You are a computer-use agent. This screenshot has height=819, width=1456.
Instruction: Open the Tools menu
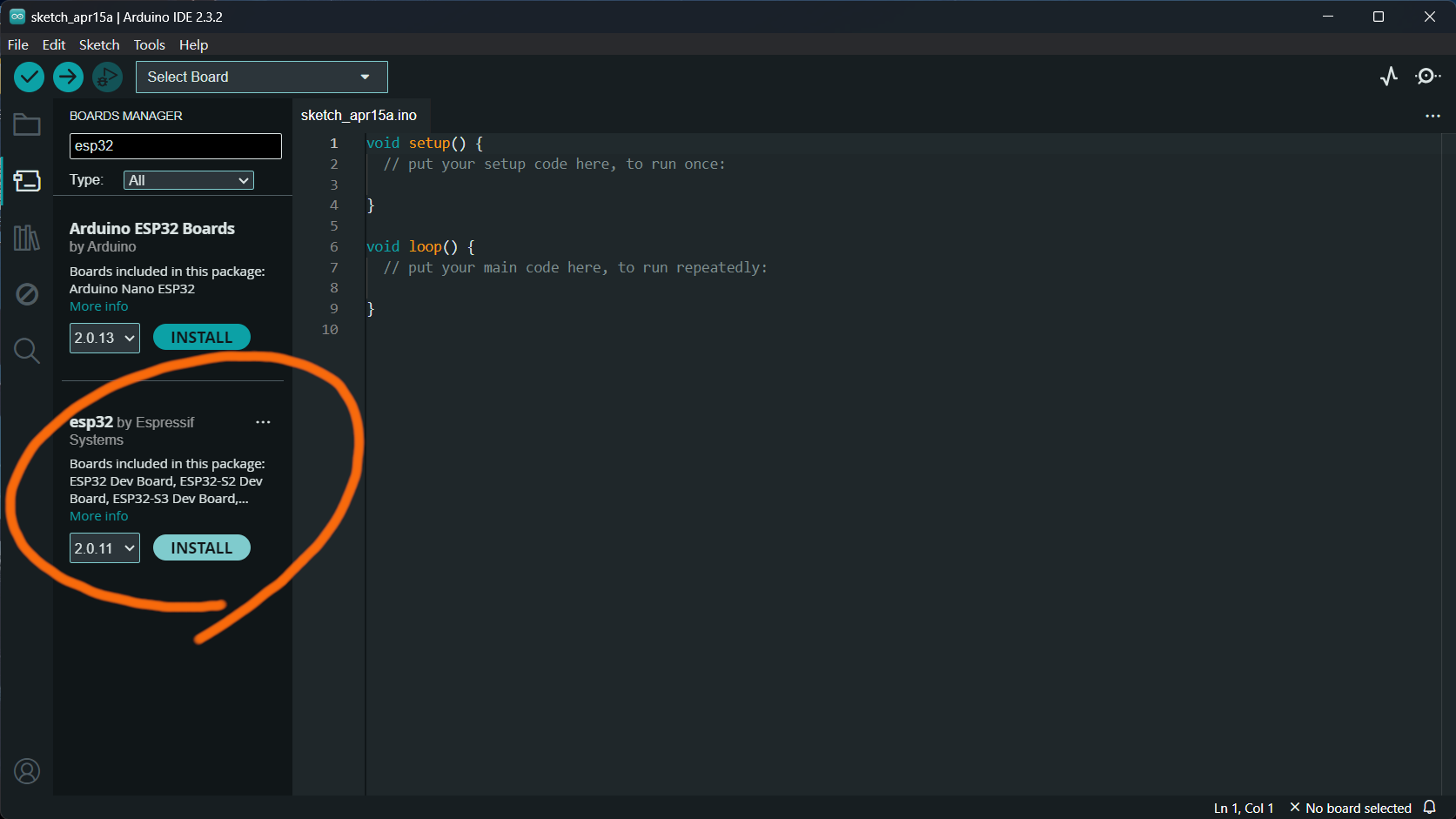click(x=148, y=44)
